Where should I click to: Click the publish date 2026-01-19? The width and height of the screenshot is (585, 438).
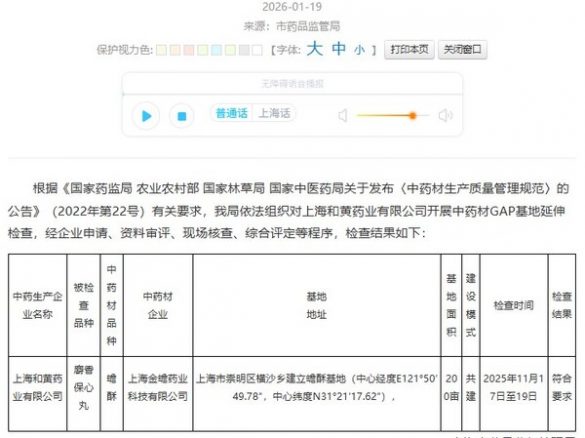click(292, 6)
